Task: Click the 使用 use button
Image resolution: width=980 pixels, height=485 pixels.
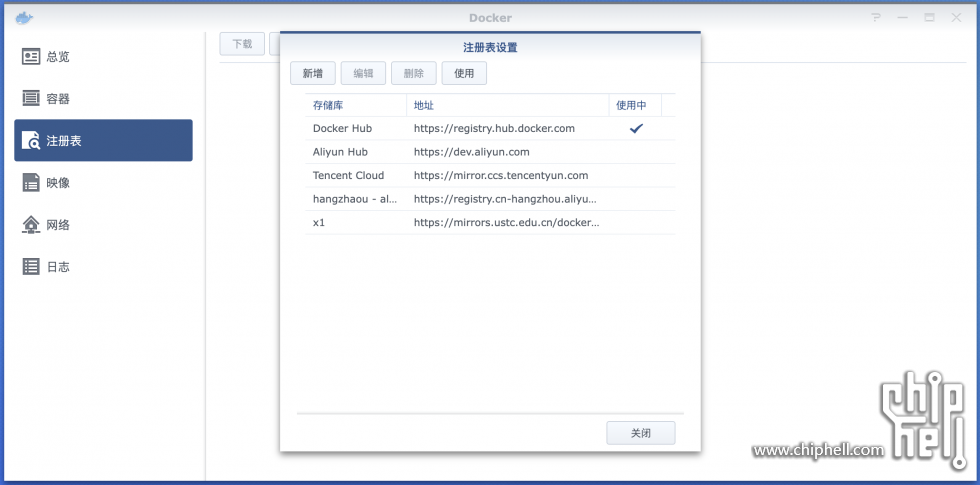Action: point(464,73)
